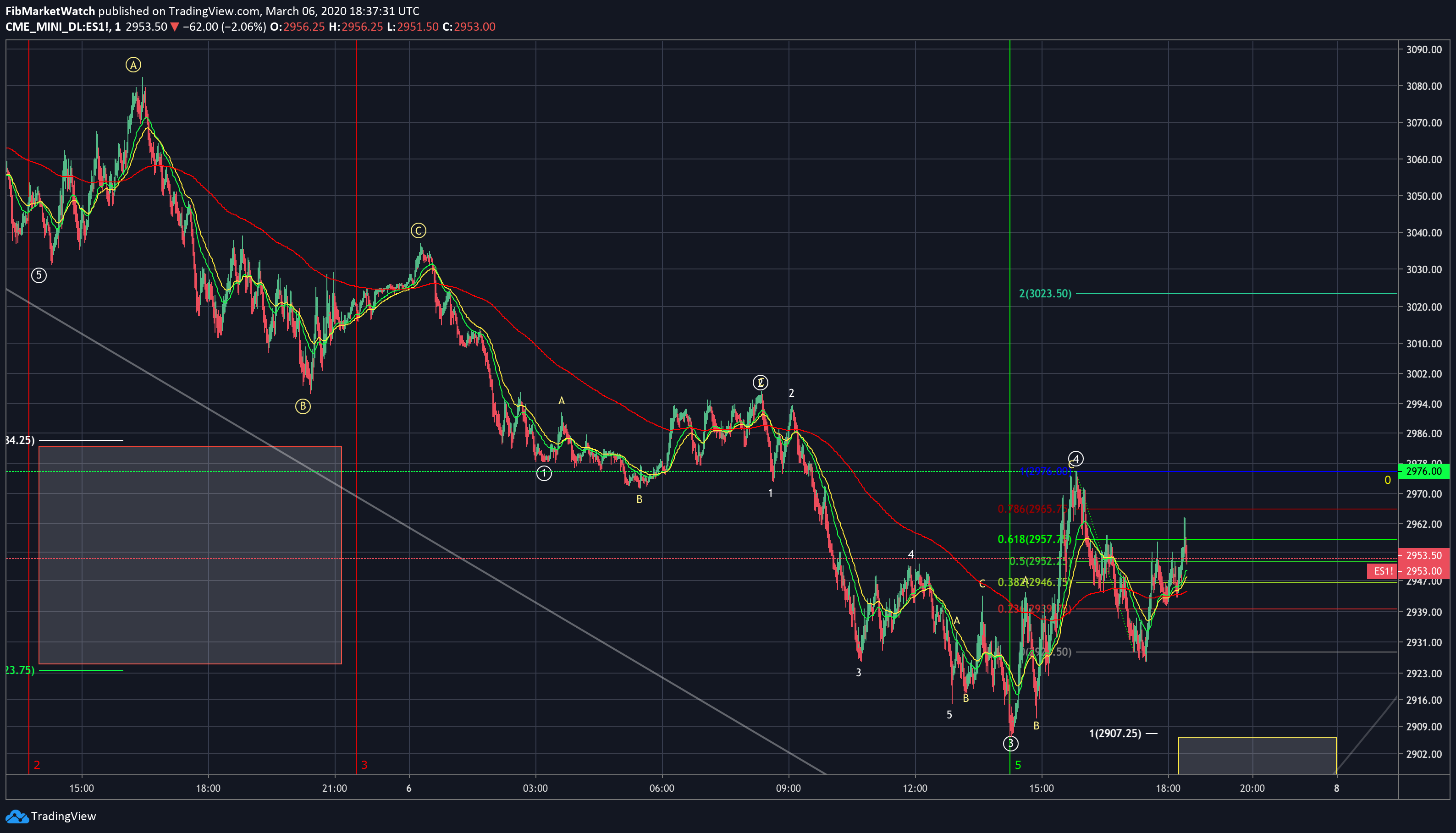Click the large gray shaded rectangle
The width and height of the screenshot is (1456, 833).
pos(190,555)
